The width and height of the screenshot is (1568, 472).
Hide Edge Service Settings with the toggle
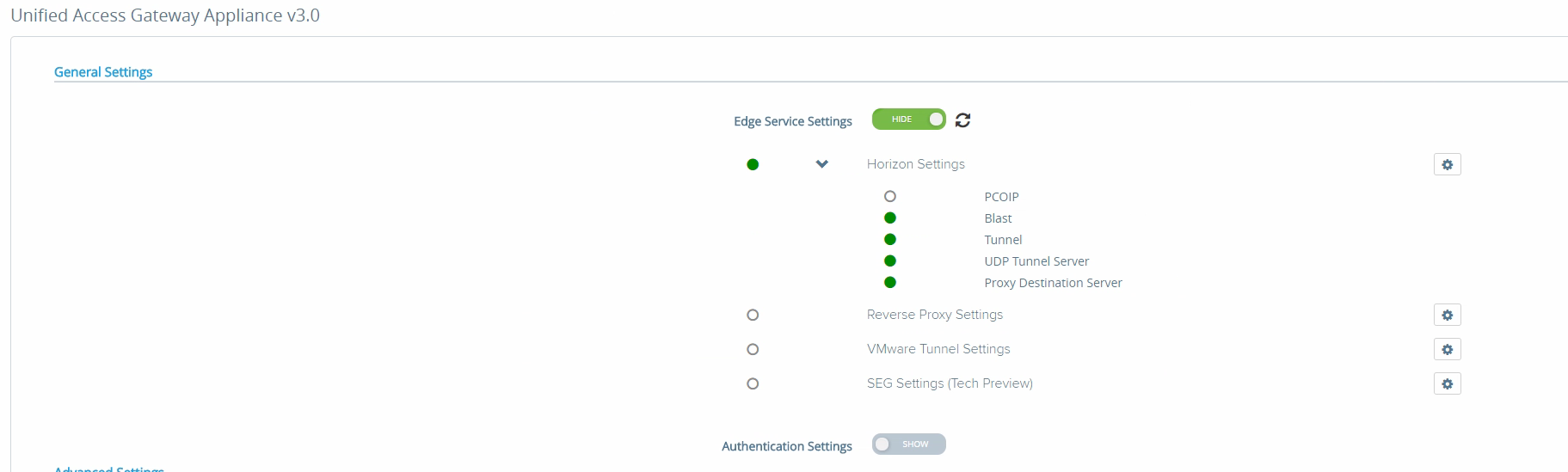(x=908, y=120)
